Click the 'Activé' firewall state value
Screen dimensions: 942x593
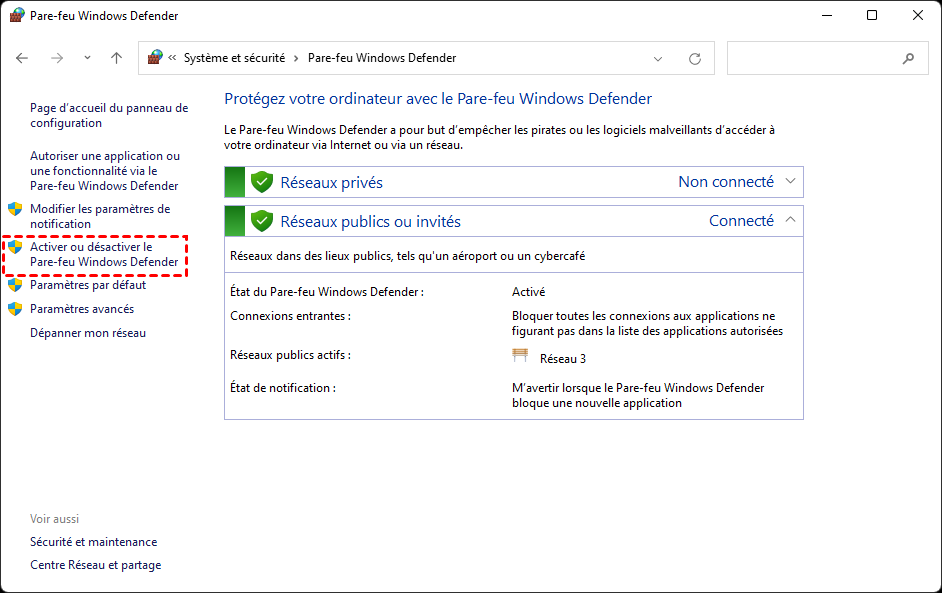coord(529,292)
